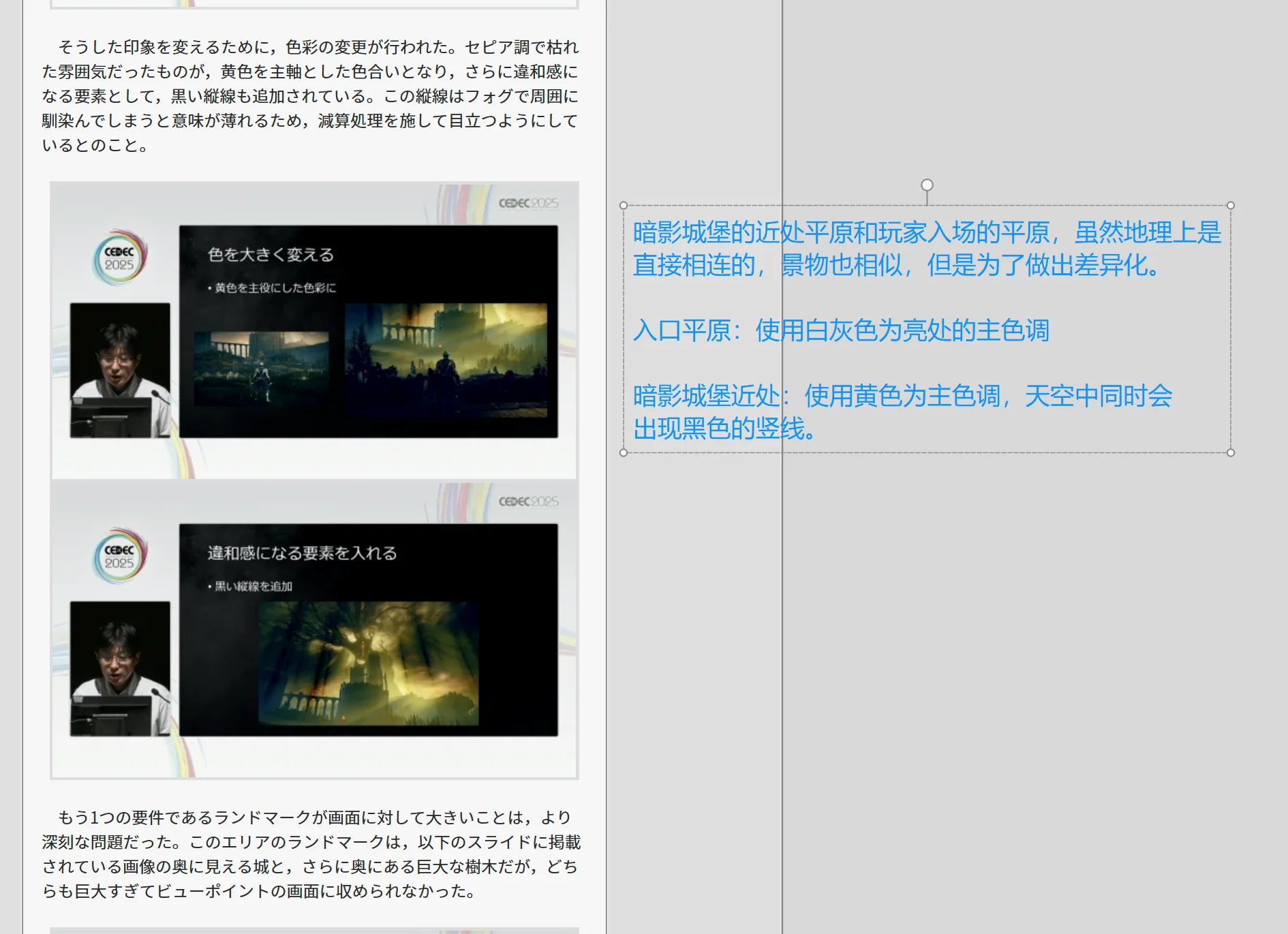Viewport: 1288px width, 934px height.
Task: Click the bottom-right resize handle of text box
Action: [1231, 452]
